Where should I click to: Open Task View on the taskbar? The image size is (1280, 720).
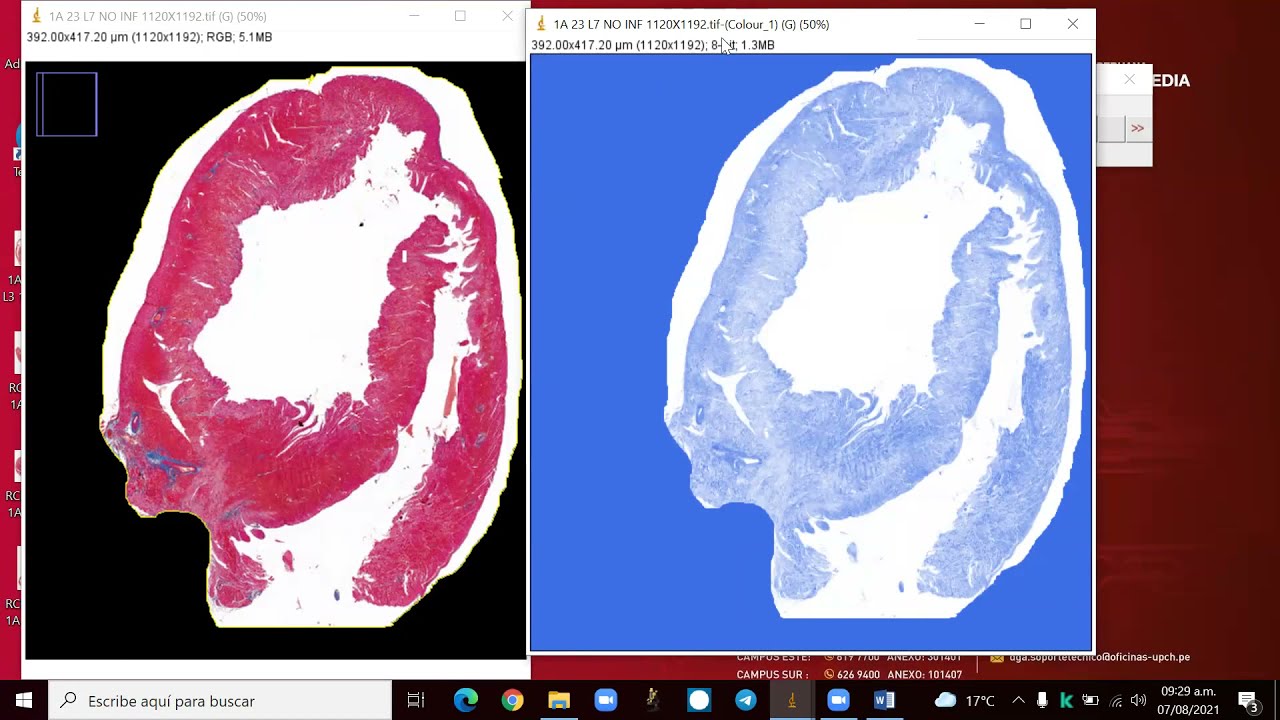[x=416, y=701]
